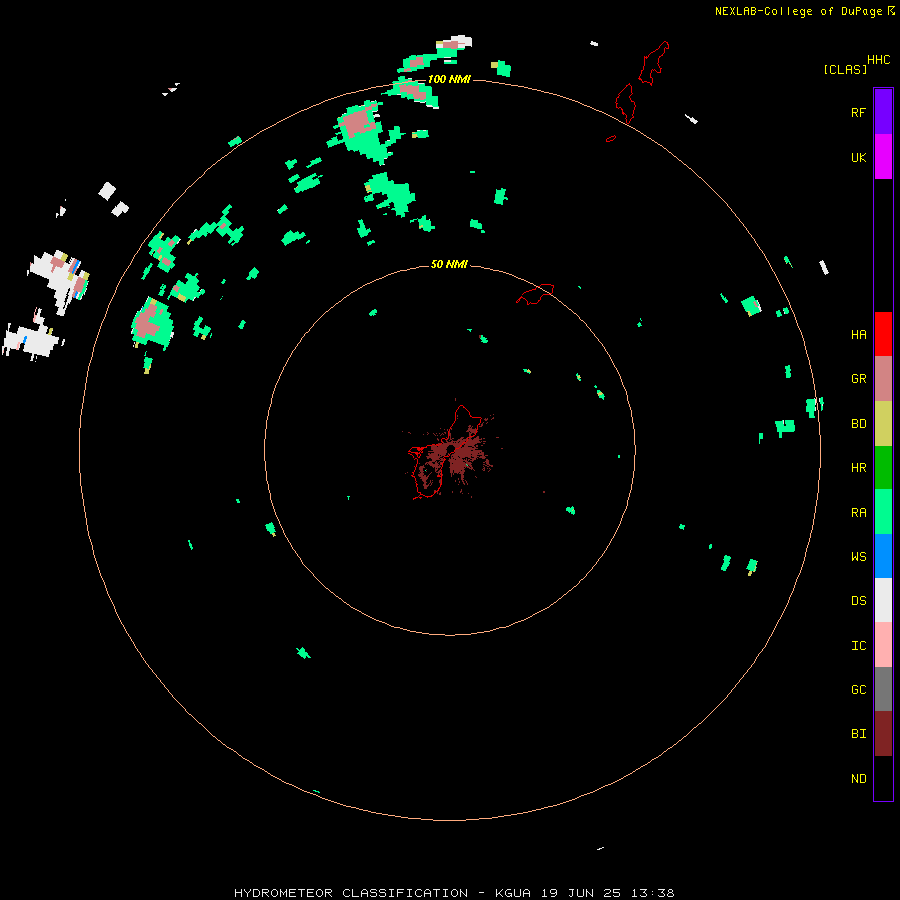This screenshot has height=900, width=900.
Task: Click the HA legend label
Action: [x=858, y=334]
